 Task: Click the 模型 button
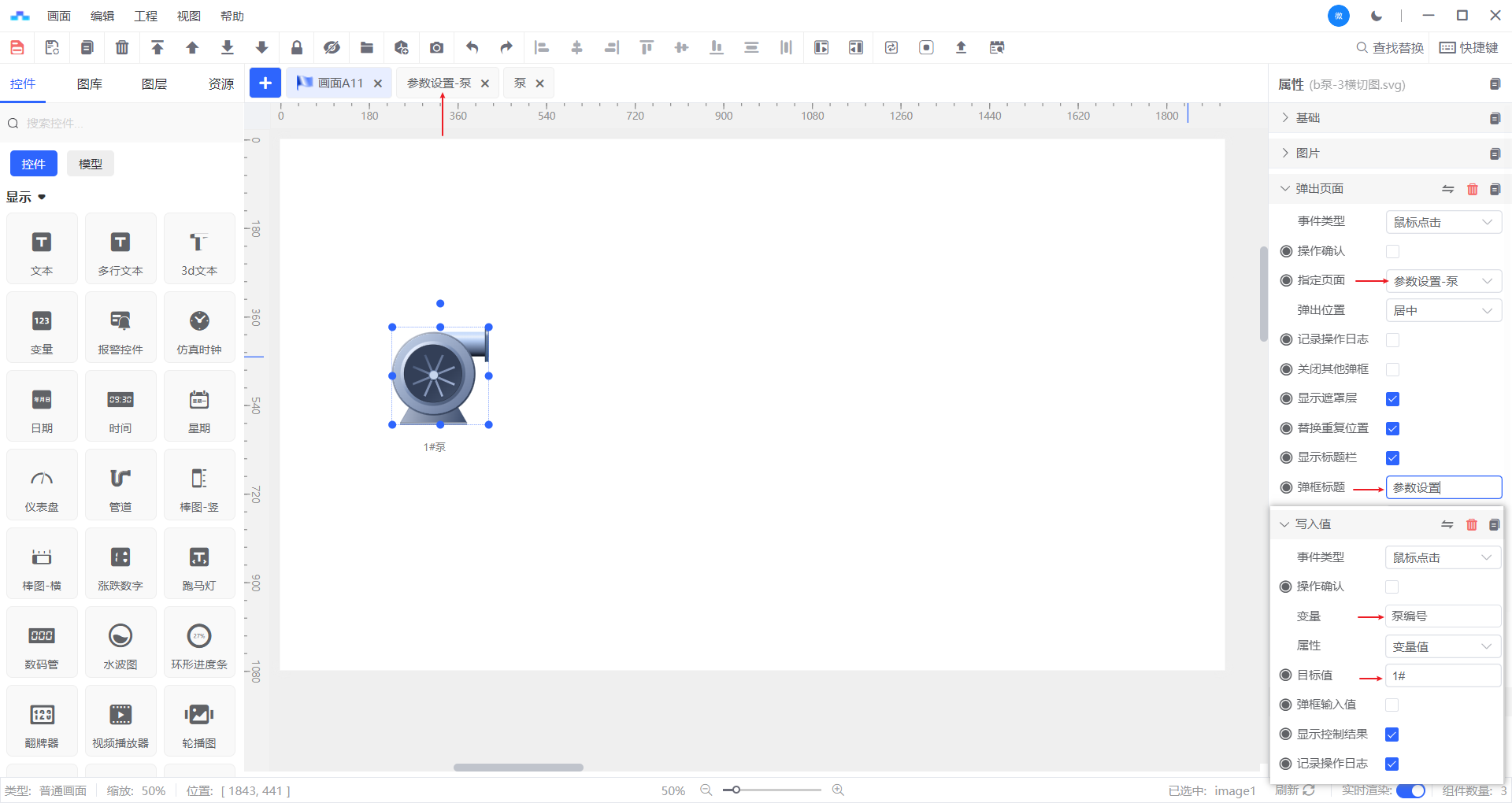pyautogui.click(x=91, y=164)
